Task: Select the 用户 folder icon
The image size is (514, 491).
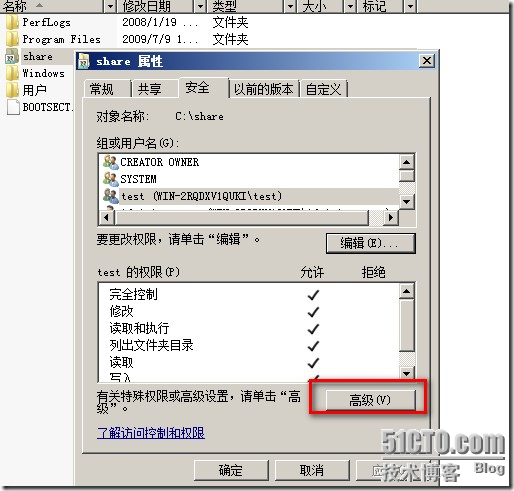Action: [12, 90]
